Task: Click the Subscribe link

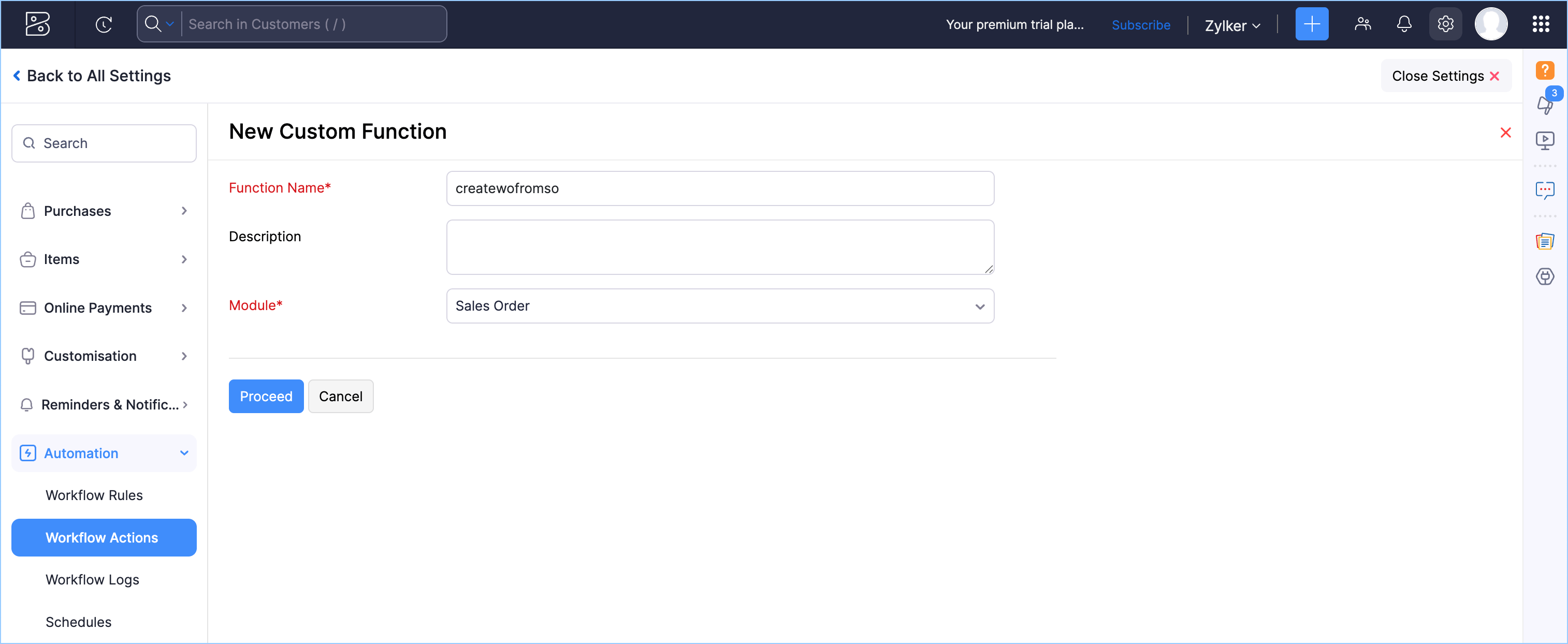Action: [x=1140, y=25]
